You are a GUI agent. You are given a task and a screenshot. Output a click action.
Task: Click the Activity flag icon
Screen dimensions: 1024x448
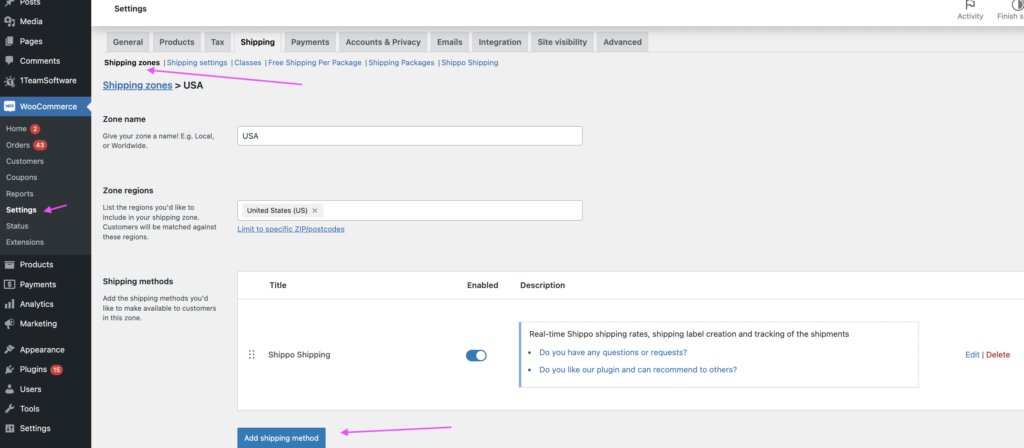[x=970, y=5]
